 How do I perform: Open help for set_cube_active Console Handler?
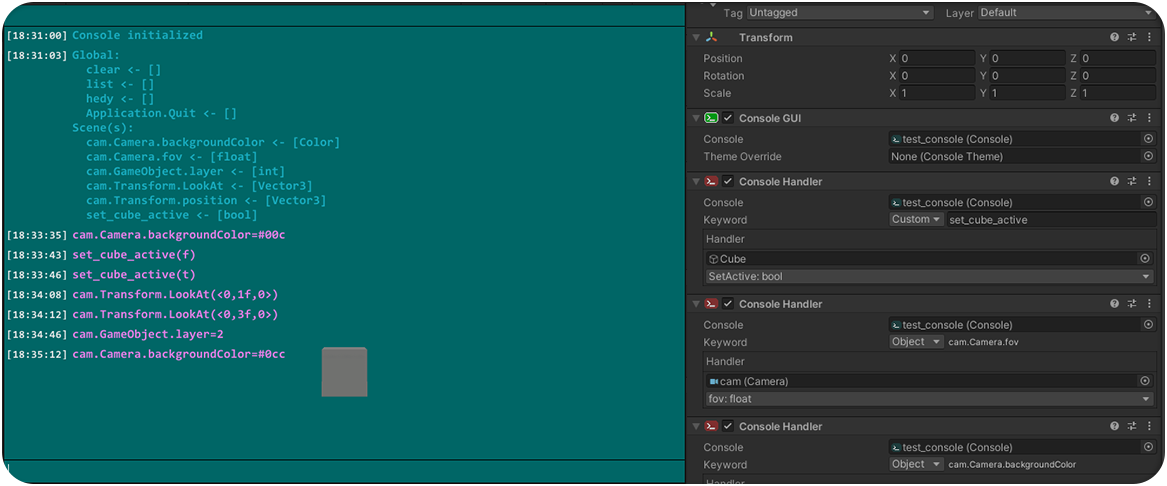coord(1114,181)
